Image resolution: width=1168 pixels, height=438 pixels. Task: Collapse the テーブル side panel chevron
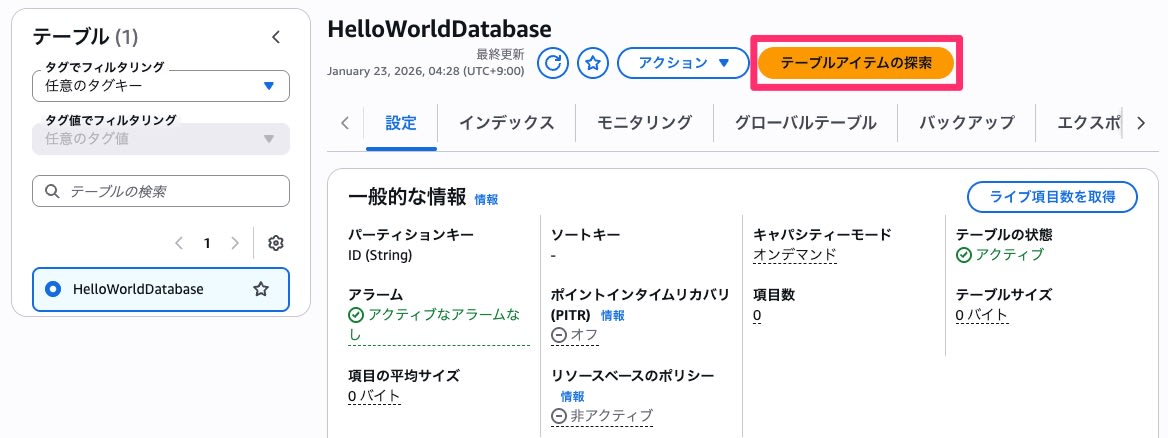(x=276, y=36)
